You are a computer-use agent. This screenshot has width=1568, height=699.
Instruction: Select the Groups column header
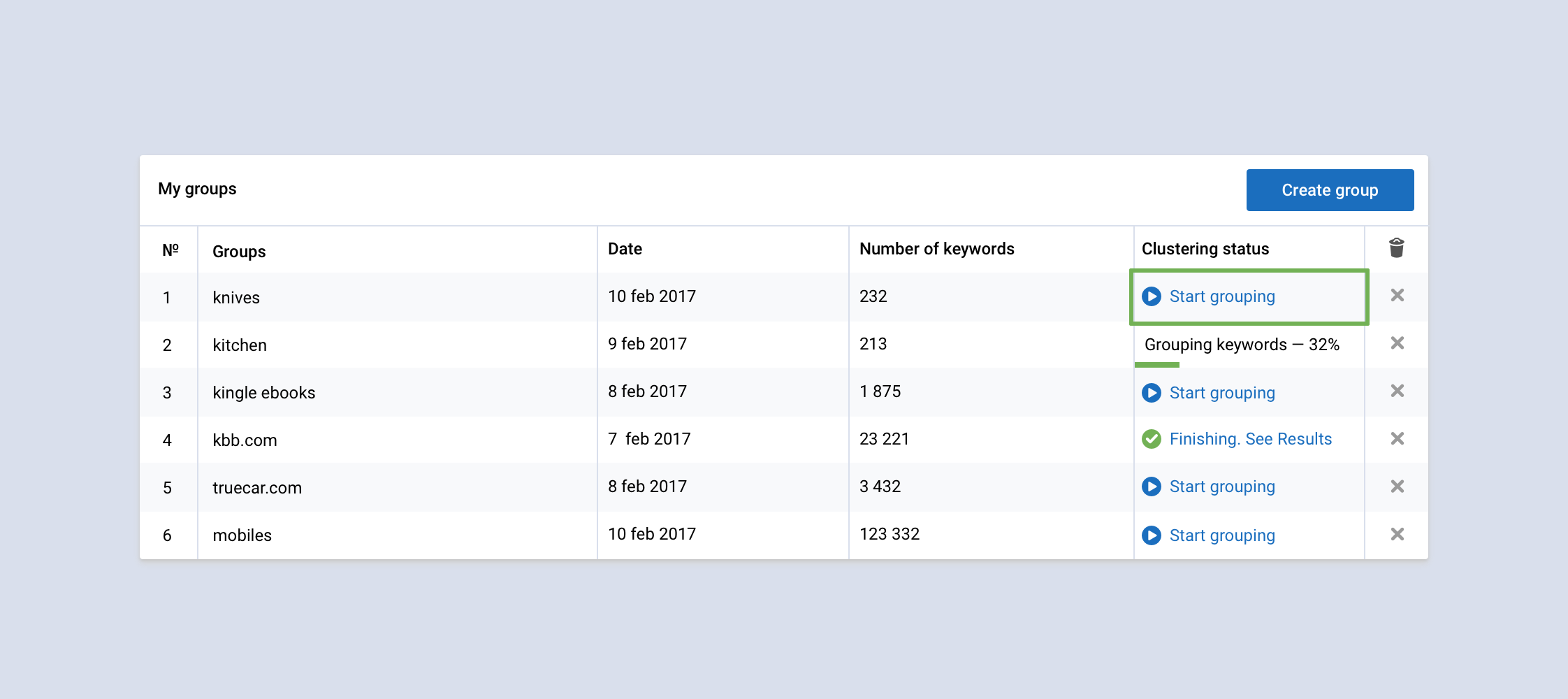(239, 252)
